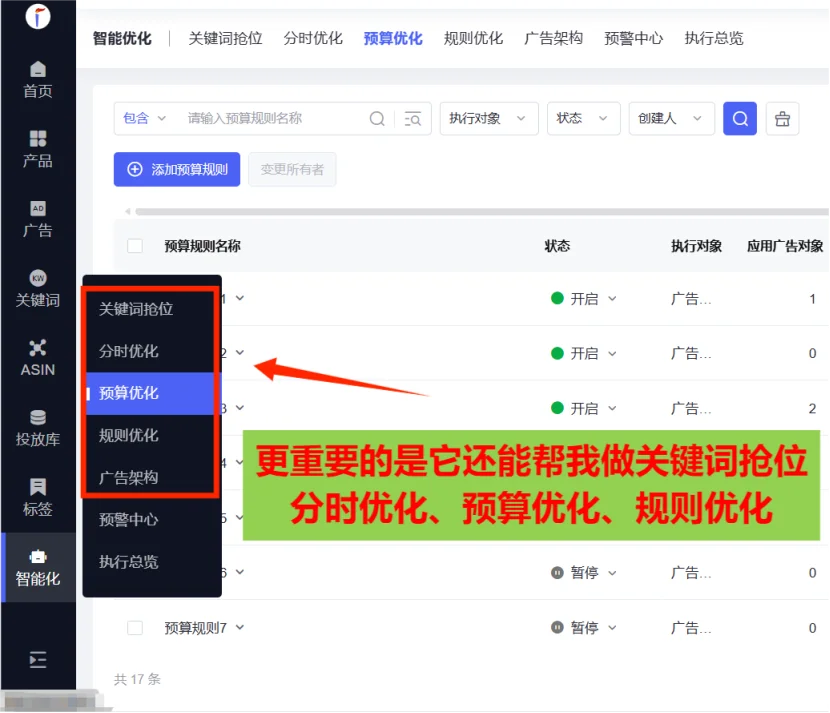830x713 pixels.
Task: Open the 广告 AD sidebar icon
Action: click(x=38, y=219)
